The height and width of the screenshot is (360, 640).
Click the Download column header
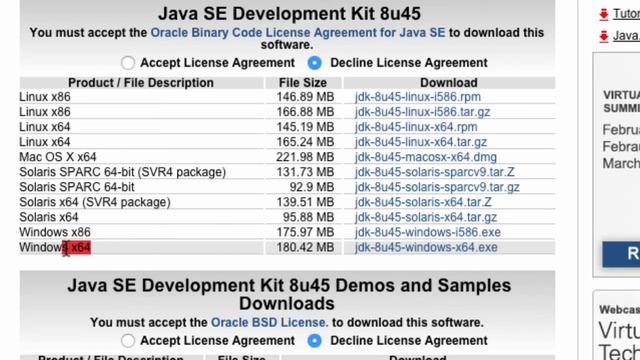pos(449,83)
